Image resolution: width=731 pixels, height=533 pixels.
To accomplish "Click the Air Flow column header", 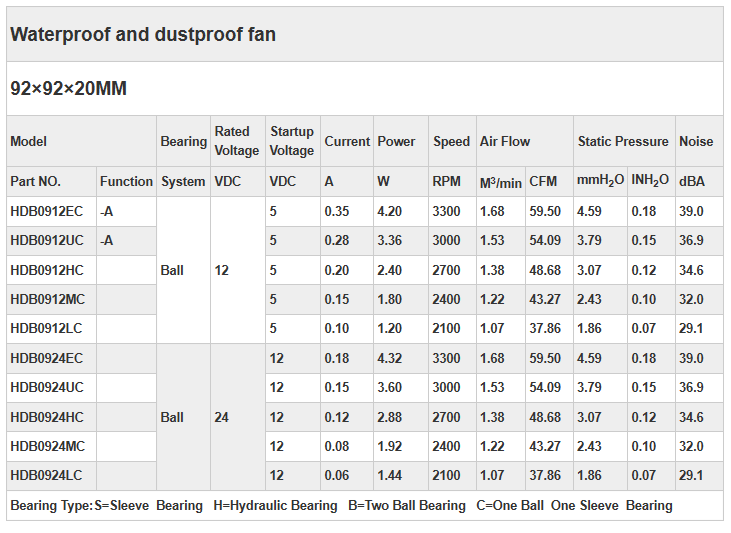I will tap(505, 141).
